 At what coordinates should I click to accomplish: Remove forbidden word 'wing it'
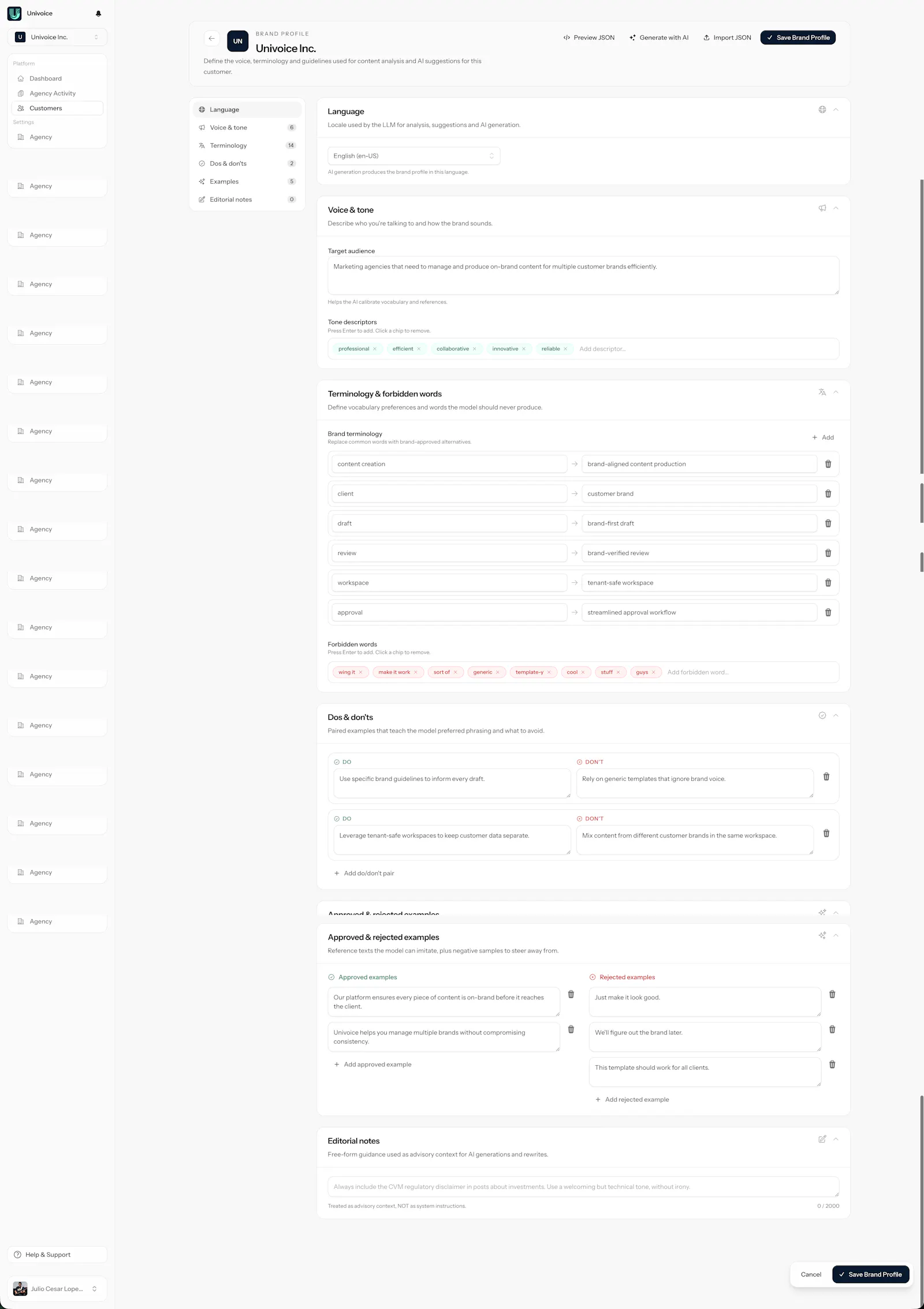[x=360, y=672]
